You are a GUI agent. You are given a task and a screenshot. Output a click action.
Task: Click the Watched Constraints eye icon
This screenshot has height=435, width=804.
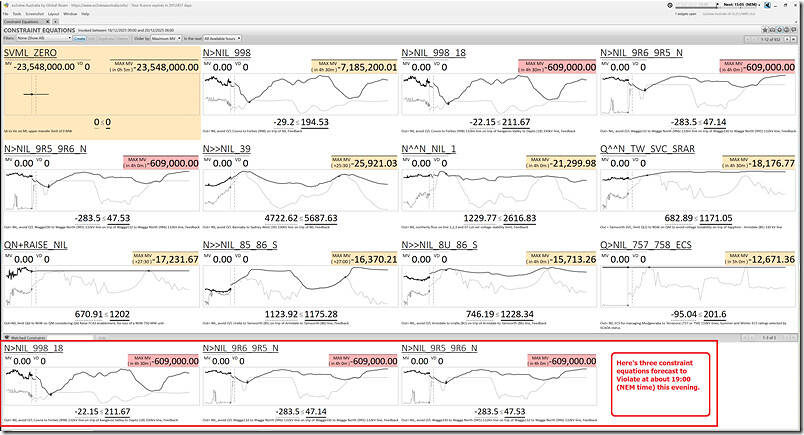(x=7, y=338)
